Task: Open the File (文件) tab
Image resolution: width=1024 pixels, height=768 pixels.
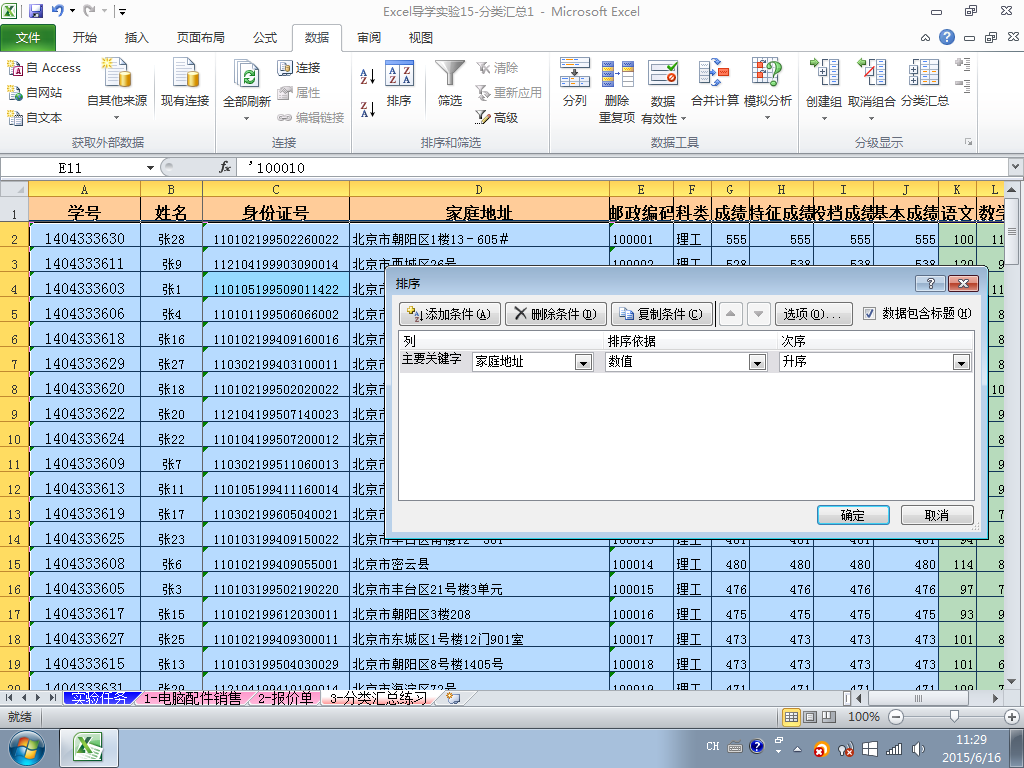Action: tap(28, 38)
